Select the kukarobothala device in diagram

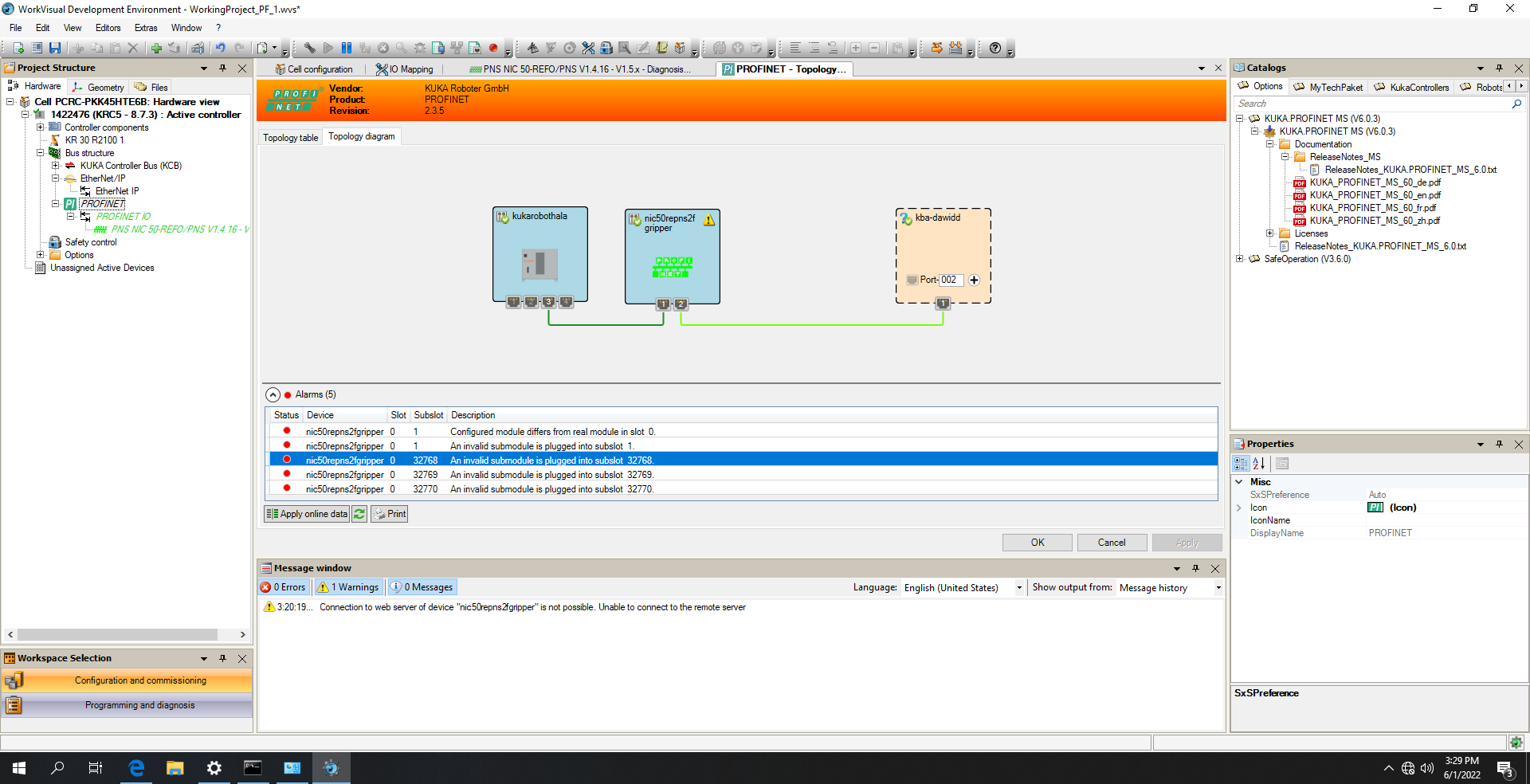pos(540,255)
